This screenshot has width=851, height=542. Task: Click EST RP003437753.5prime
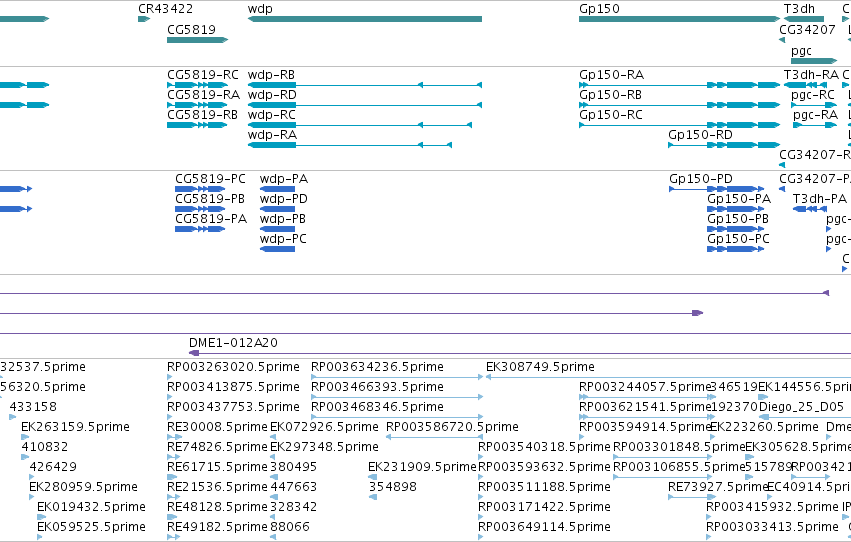click(233, 407)
